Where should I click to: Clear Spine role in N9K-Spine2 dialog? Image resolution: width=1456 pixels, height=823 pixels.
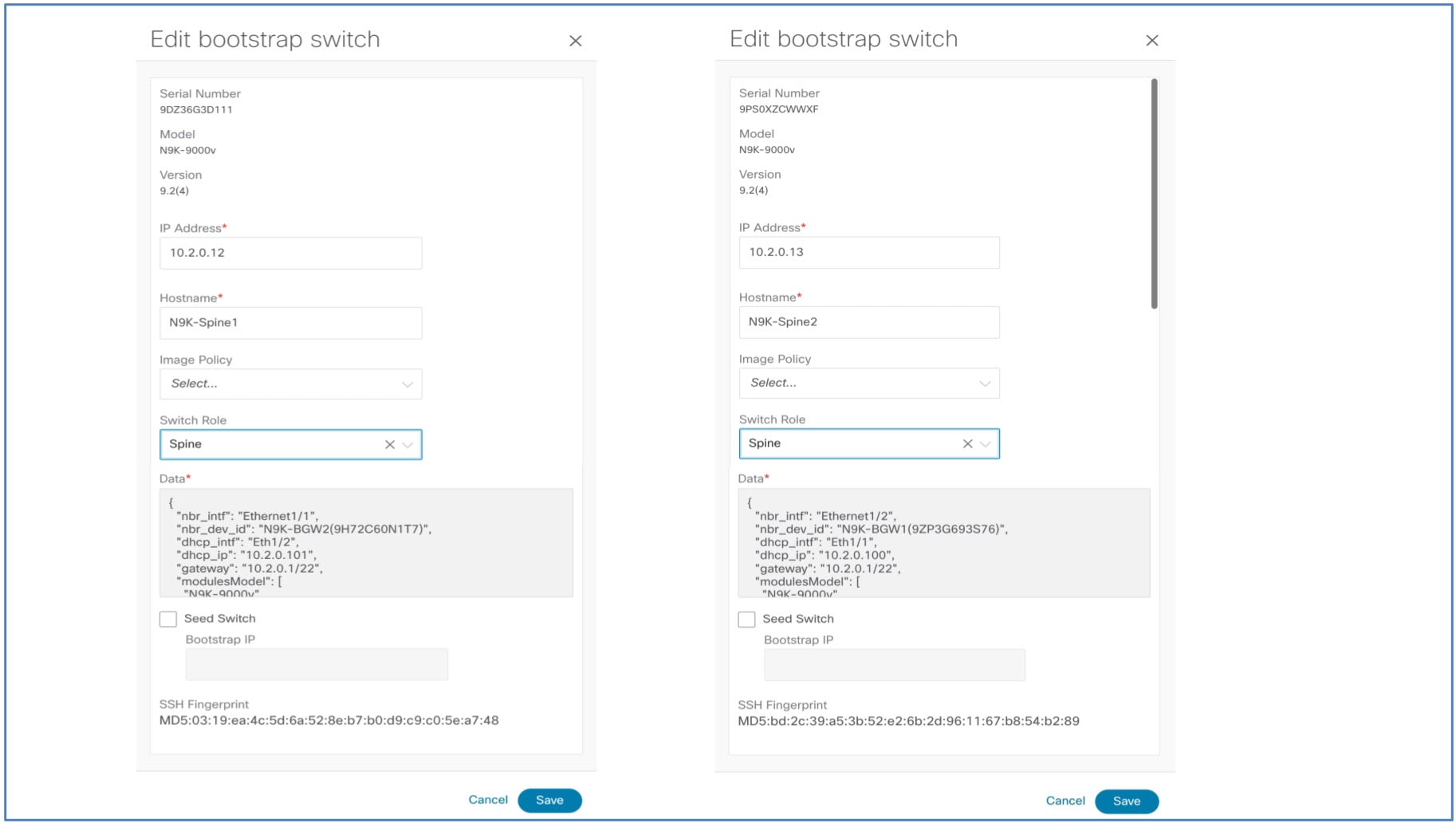(x=967, y=444)
